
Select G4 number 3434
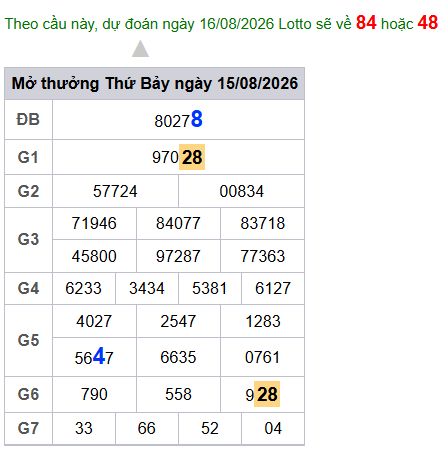[x=147, y=288]
